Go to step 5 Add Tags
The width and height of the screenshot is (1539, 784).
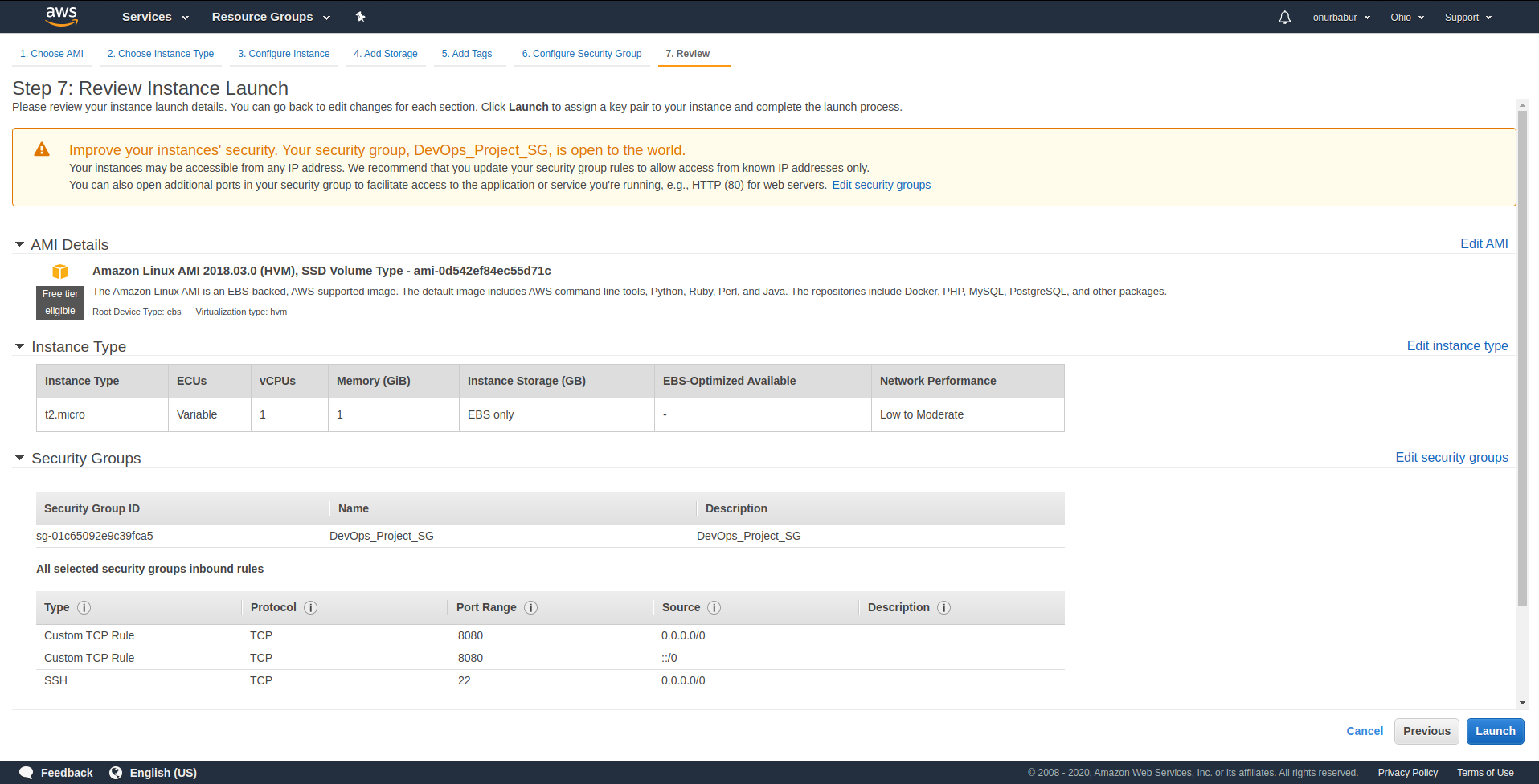(467, 54)
